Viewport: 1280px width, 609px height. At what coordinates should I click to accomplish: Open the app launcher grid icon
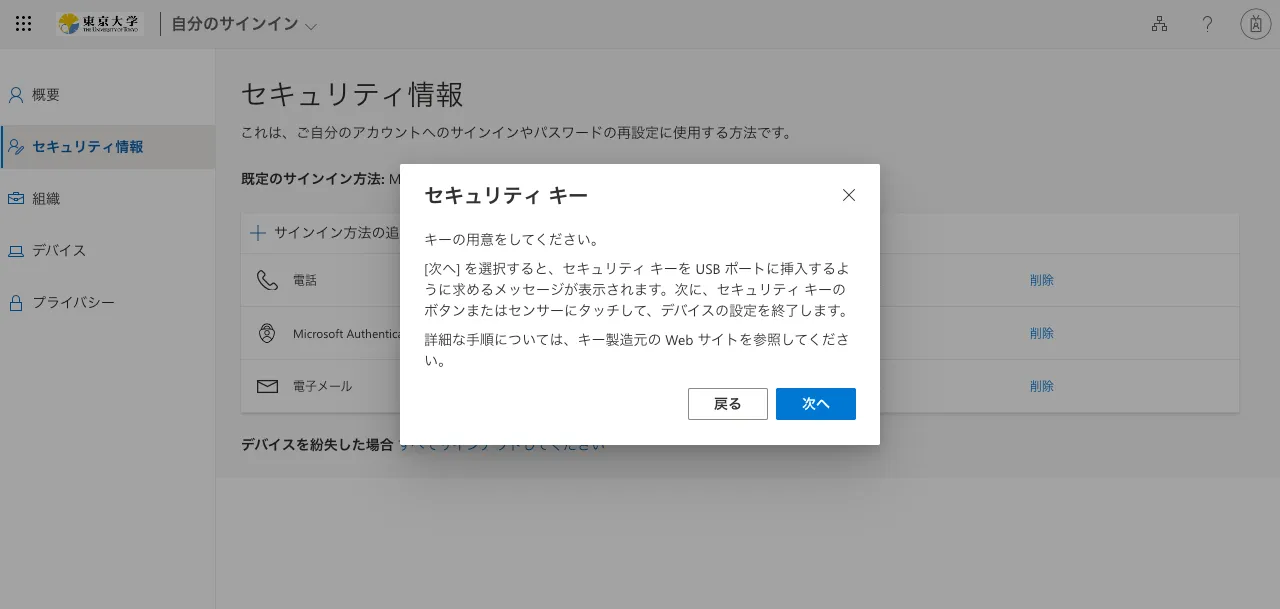coord(24,24)
